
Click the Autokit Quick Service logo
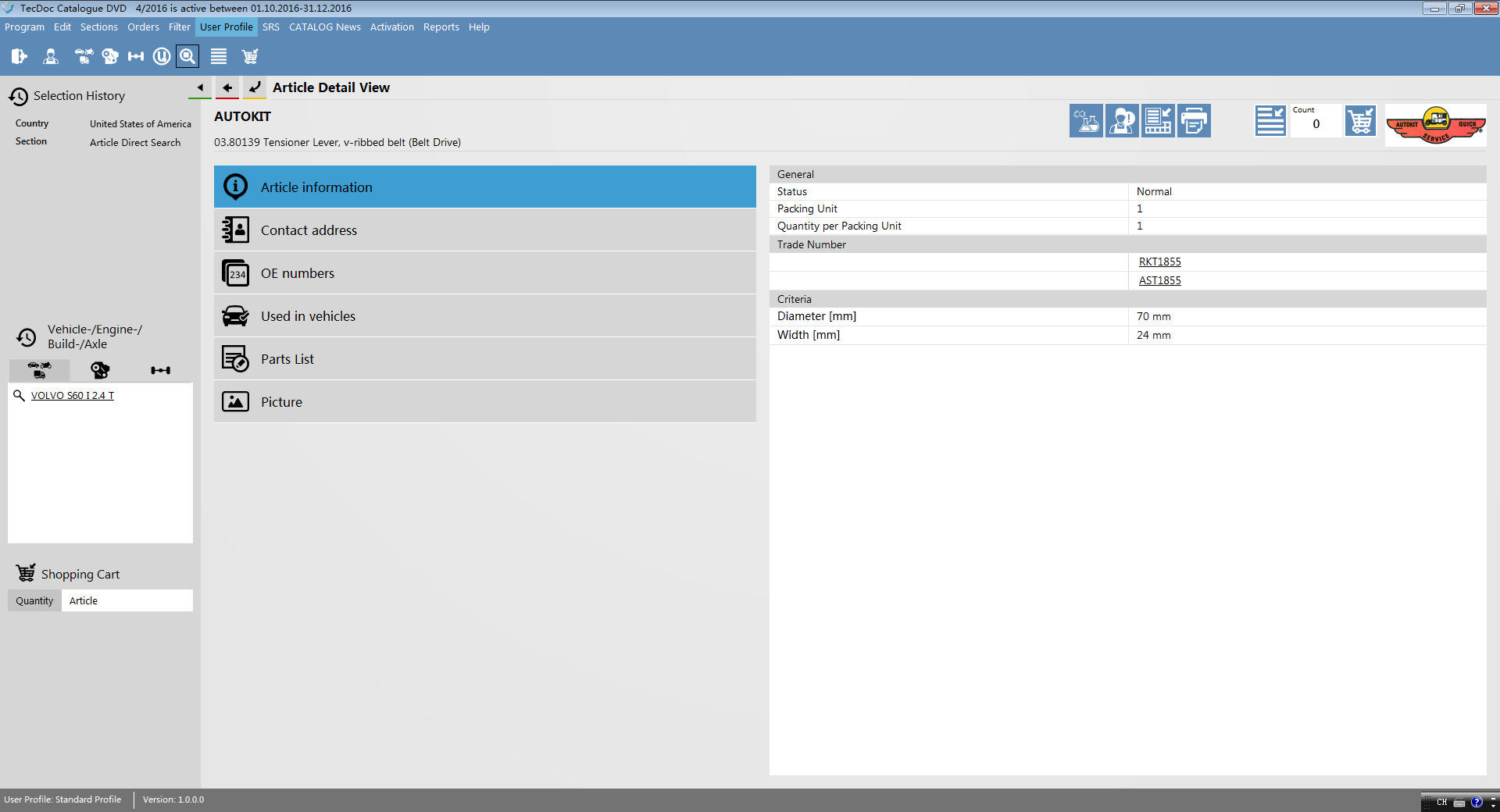1436,125
